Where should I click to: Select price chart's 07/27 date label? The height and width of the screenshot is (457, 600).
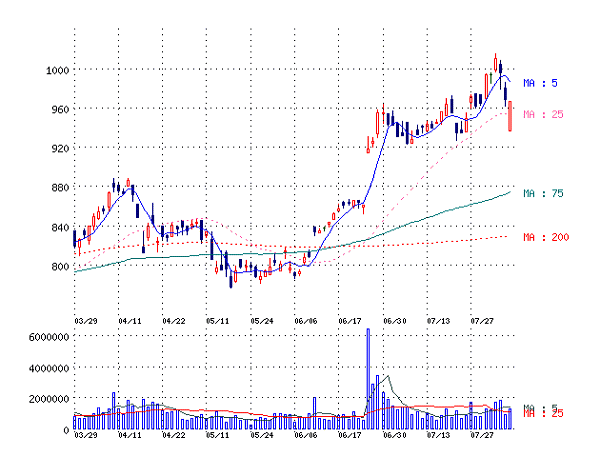point(482,321)
